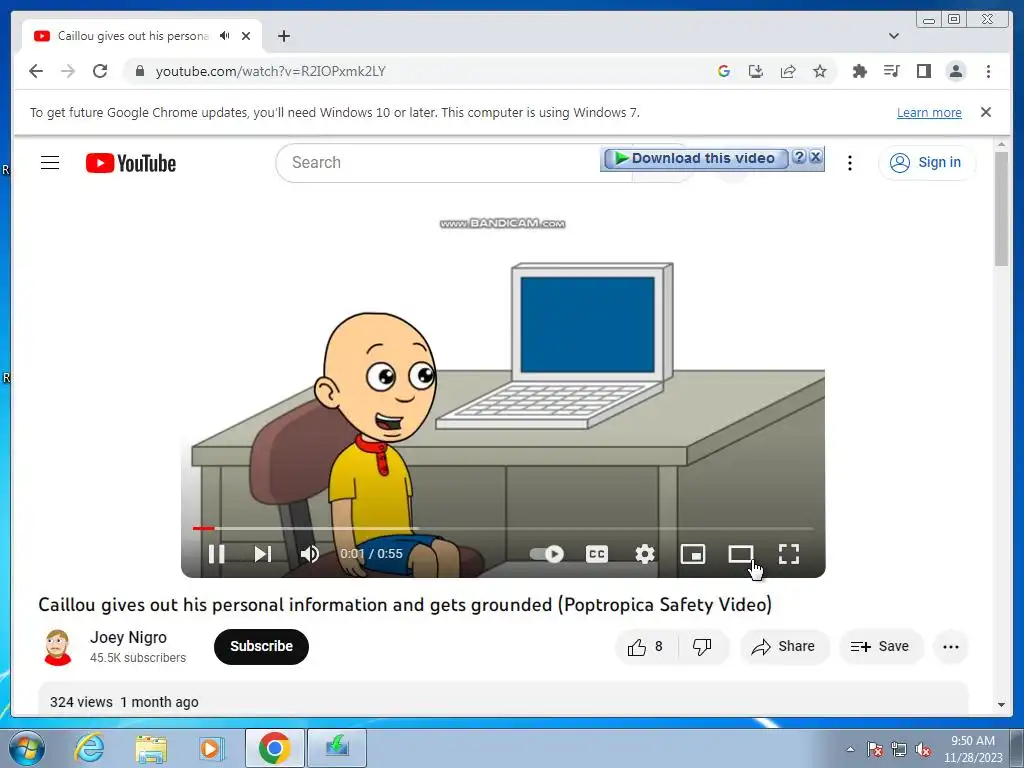1024x768 pixels.
Task: Dismiss the Chrome update infobar
Action: point(985,112)
